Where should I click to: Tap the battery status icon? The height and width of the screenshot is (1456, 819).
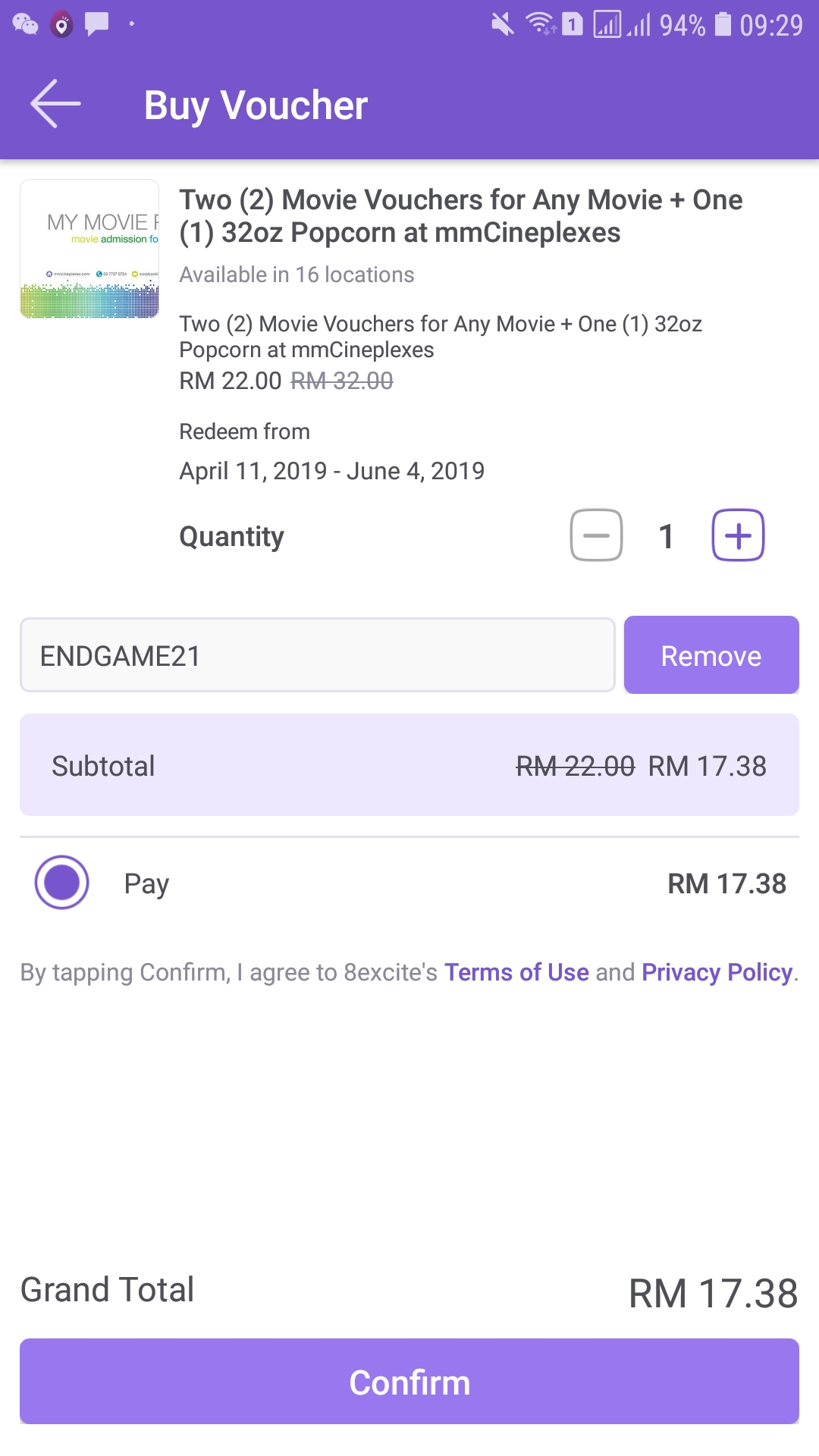coord(723,24)
